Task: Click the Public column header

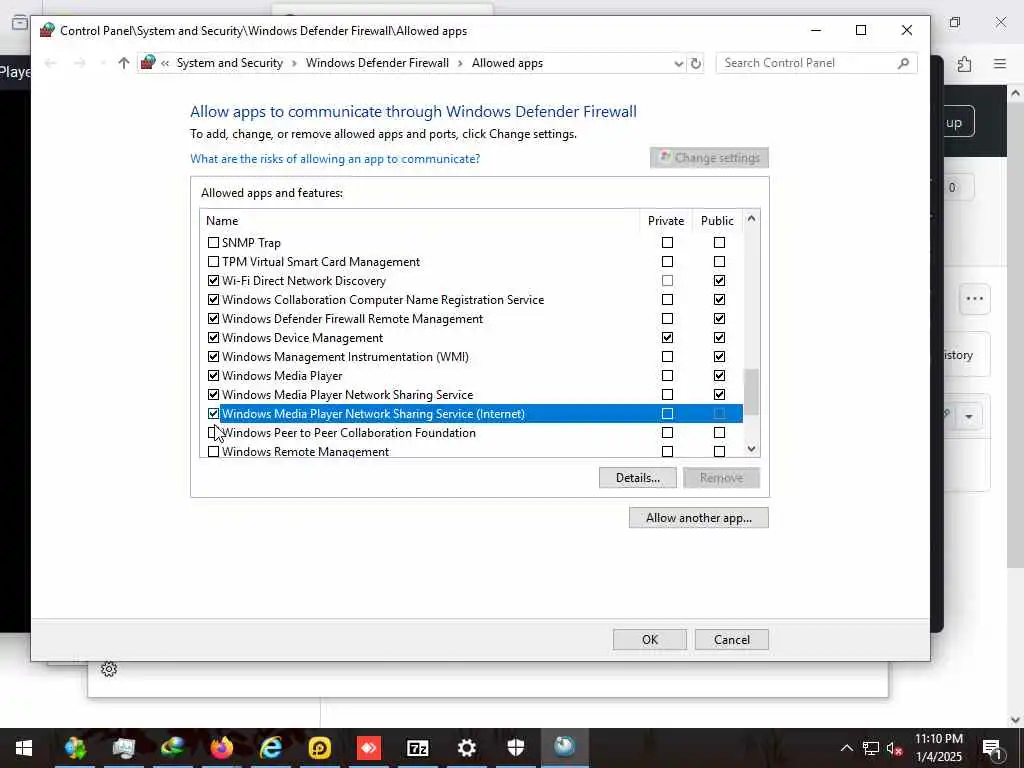Action: pyautogui.click(x=717, y=221)
